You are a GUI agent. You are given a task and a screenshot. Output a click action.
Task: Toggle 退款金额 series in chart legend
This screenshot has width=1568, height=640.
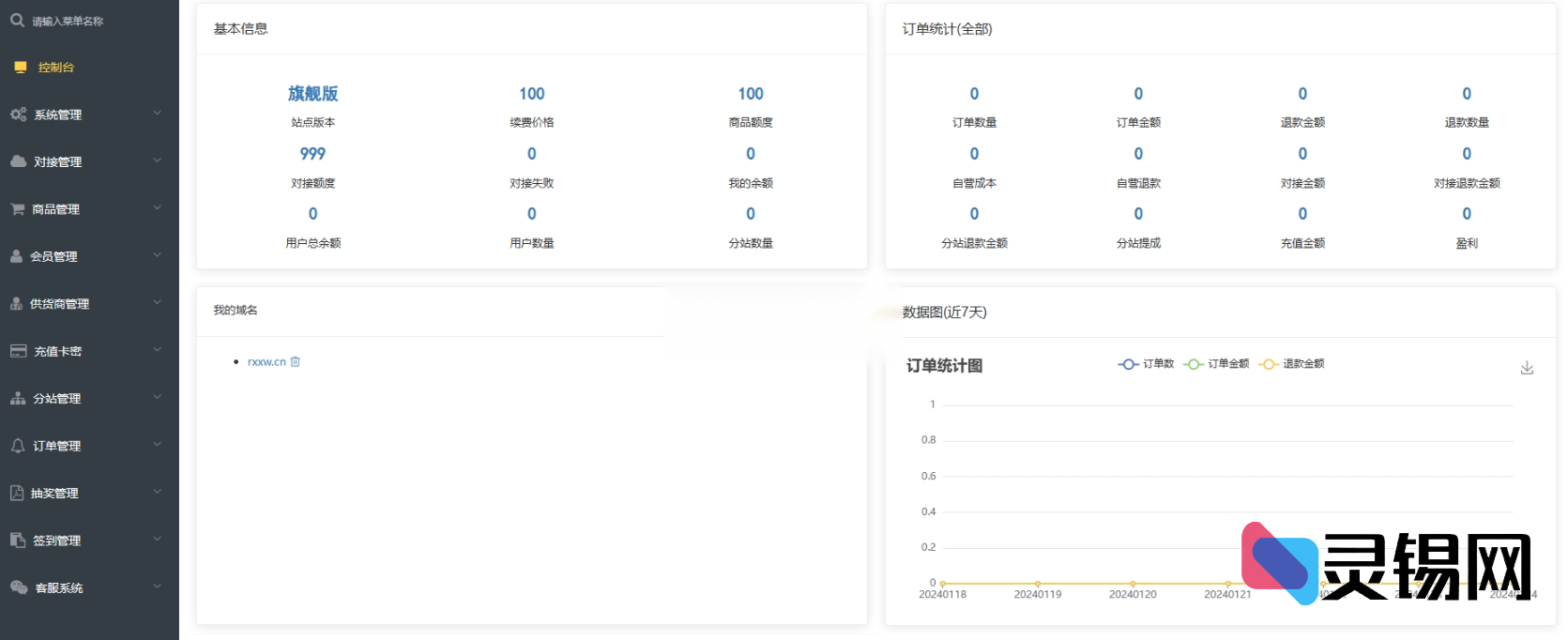pos(1291,364)
